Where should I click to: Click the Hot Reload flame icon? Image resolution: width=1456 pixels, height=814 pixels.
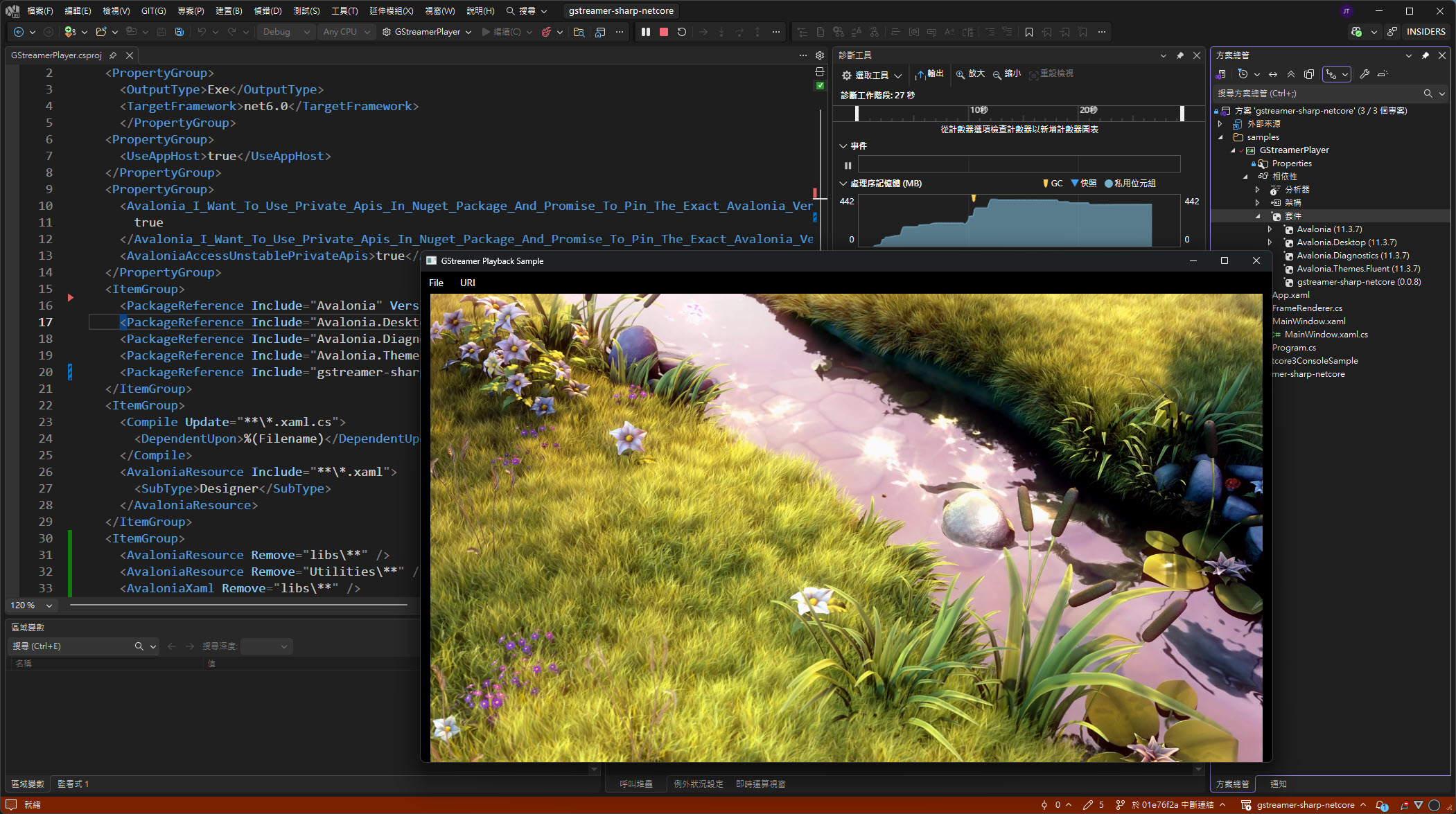click(x=547, y=32)
